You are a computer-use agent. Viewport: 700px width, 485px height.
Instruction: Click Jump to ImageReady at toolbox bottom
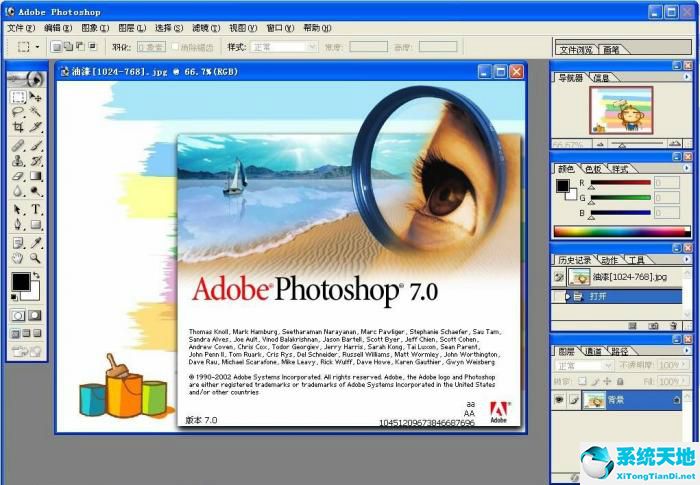pyautogui.click(x=26, y=351)
